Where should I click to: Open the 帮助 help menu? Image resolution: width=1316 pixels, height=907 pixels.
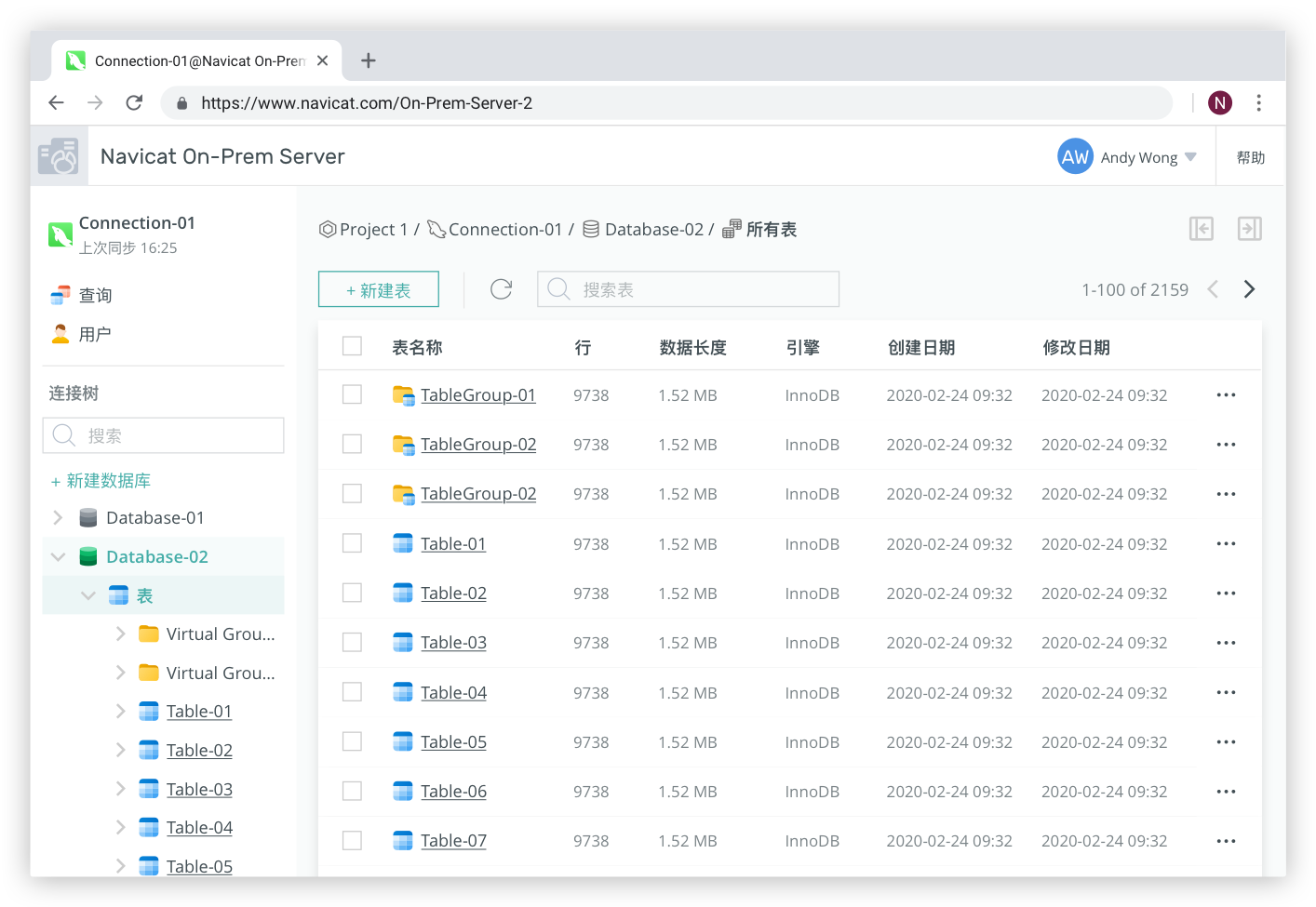point(1251,157)
